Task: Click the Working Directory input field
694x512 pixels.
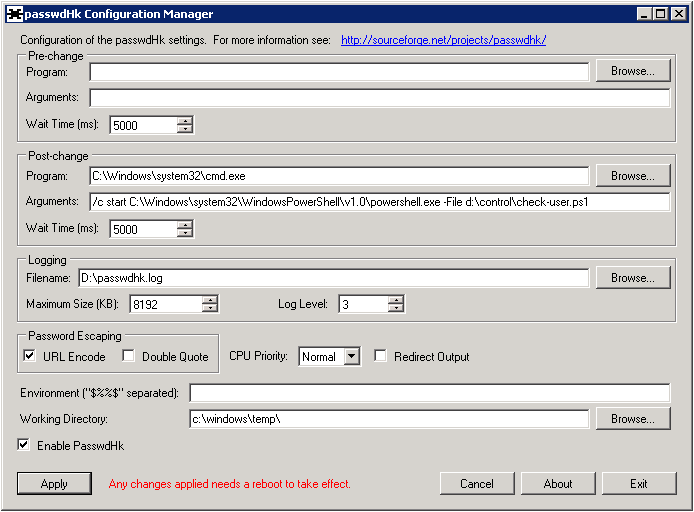Action: (389, 419)
